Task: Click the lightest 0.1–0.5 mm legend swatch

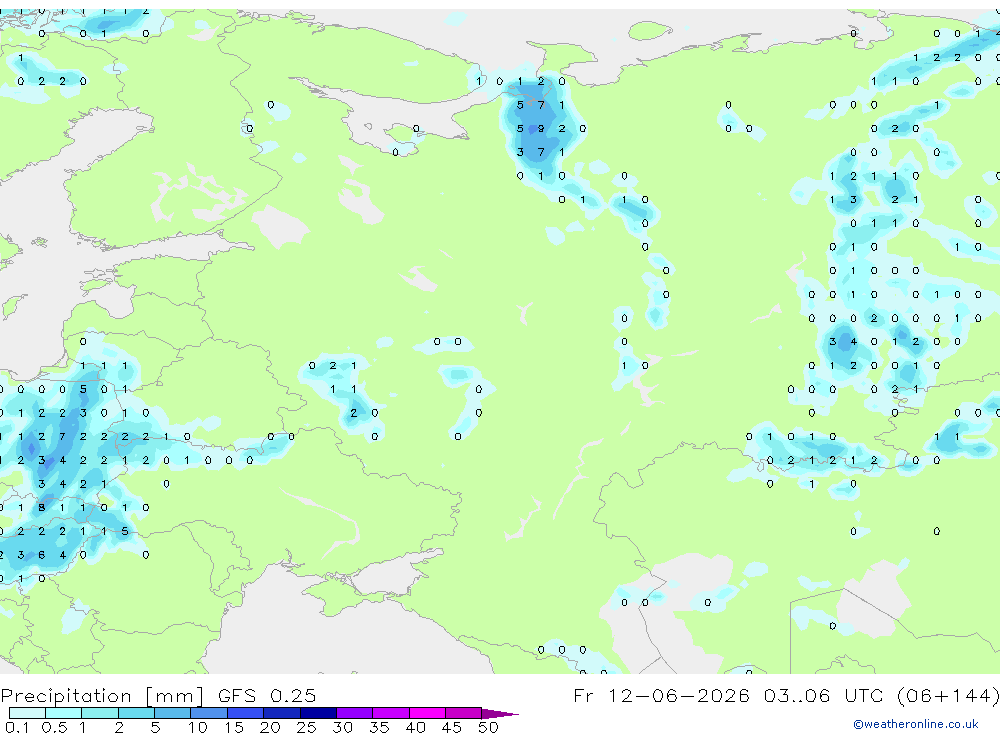Action: [x=27, y=713]
